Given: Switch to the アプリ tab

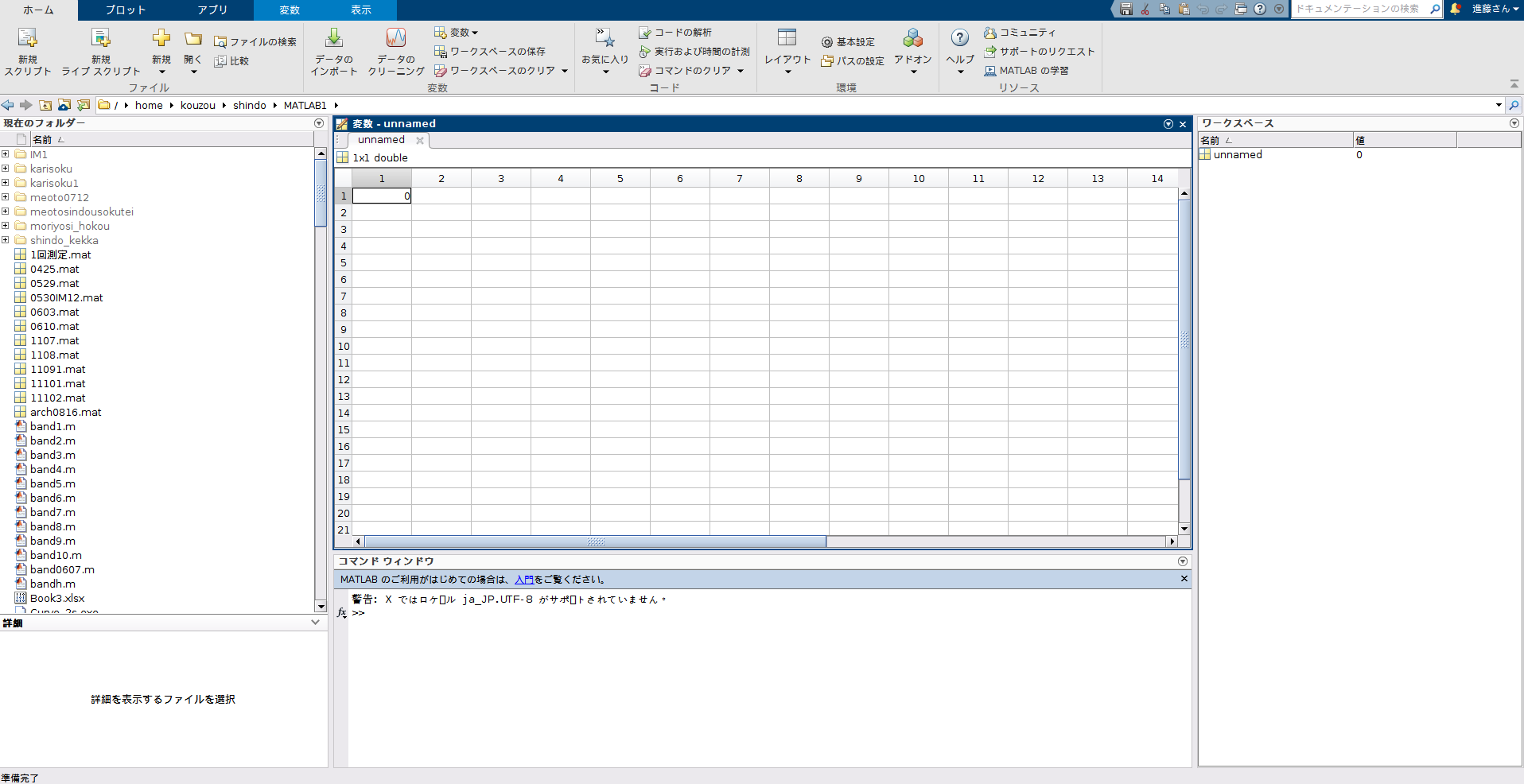Looking at the screenshot, I should point(212,10).
